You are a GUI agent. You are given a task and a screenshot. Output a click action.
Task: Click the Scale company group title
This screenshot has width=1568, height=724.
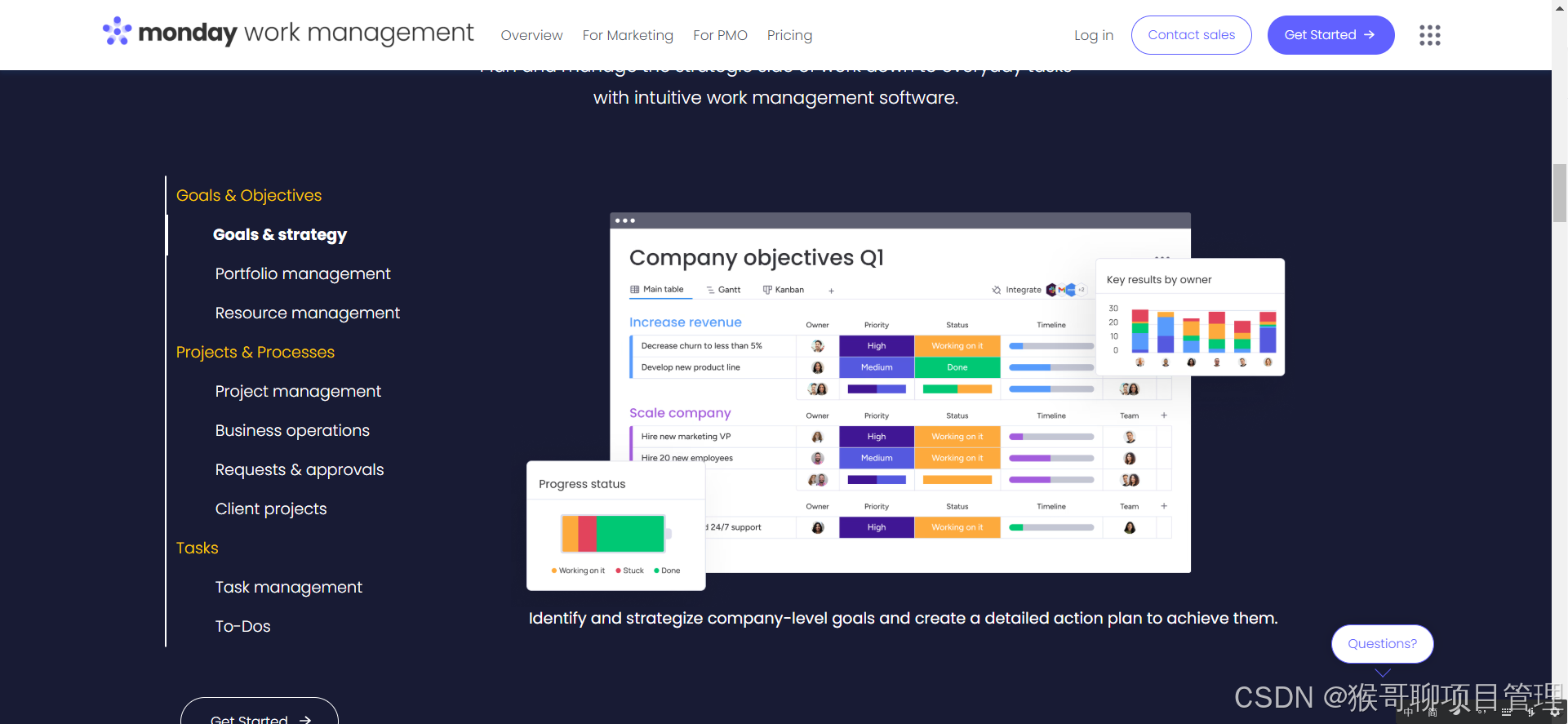click(680, 413)
